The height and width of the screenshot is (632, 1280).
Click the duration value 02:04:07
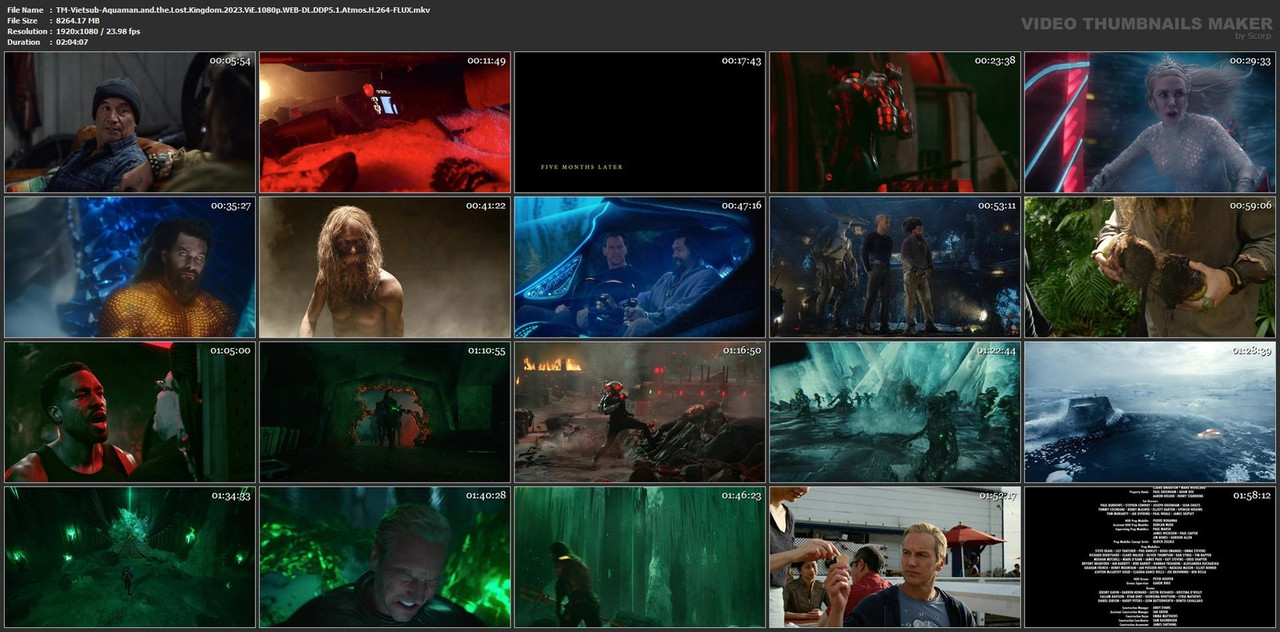(75, 42)
